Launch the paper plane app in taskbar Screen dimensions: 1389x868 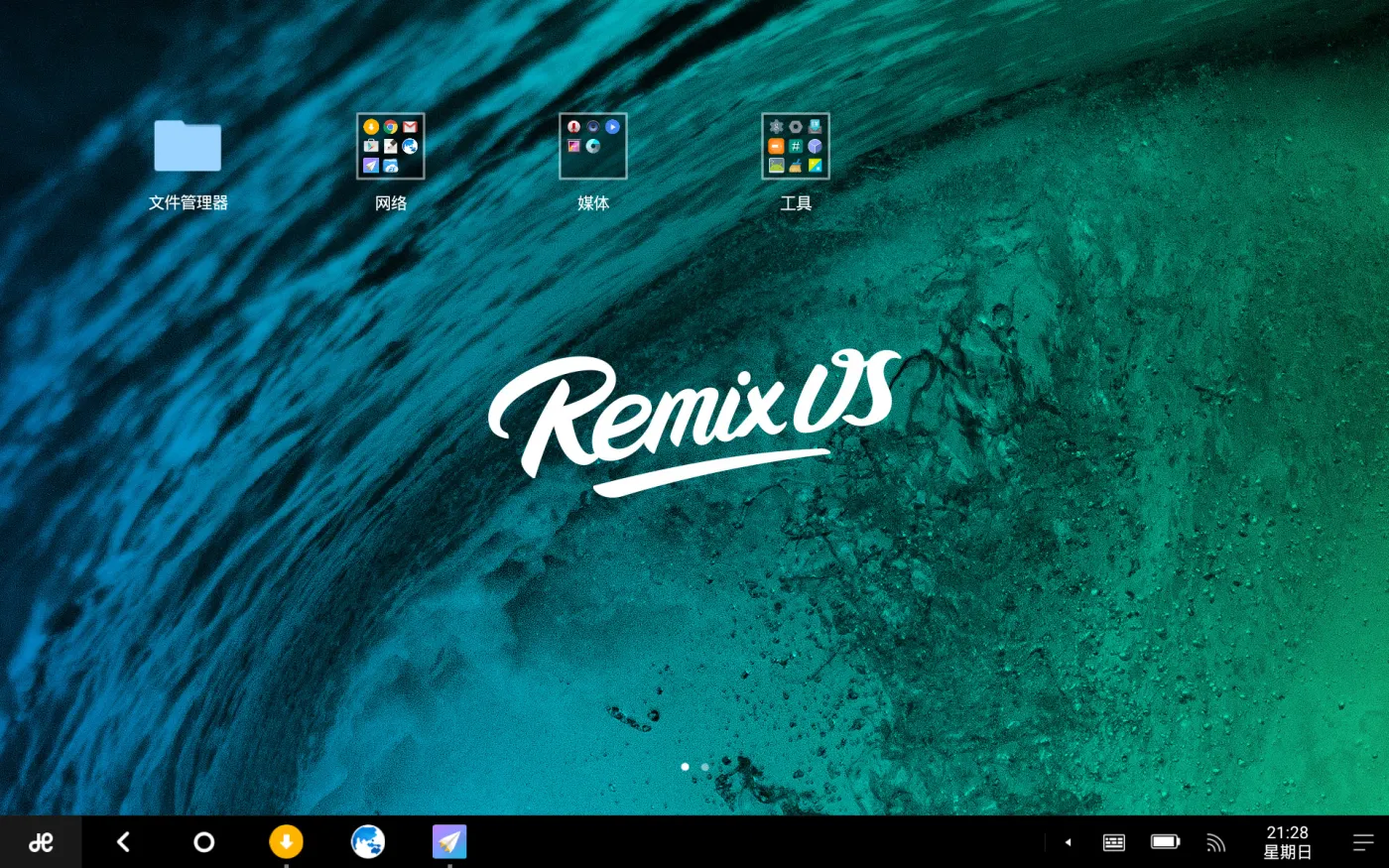[449, 842]
